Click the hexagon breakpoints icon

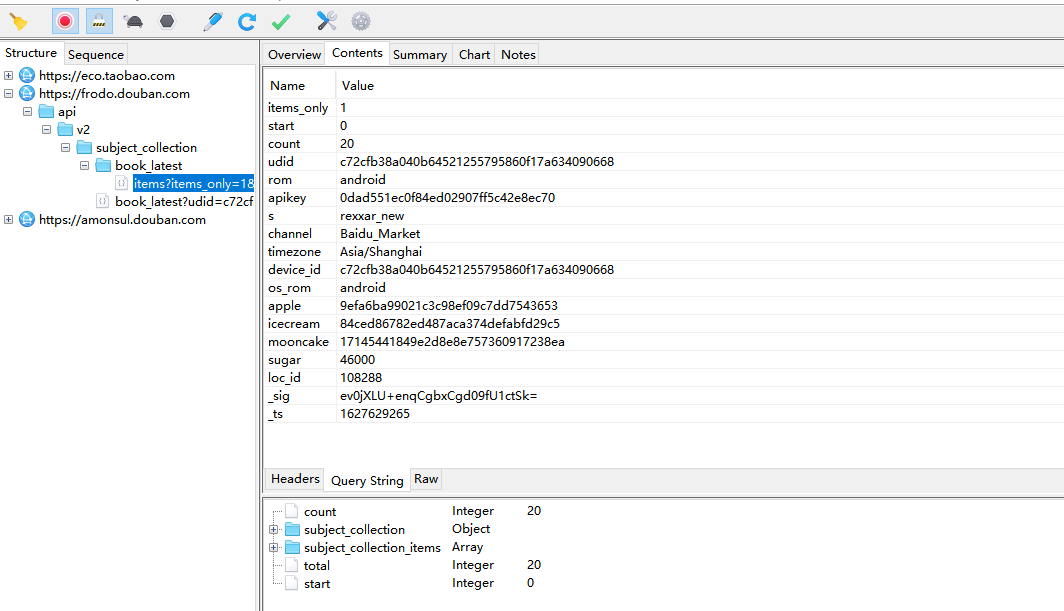pos(167,21)
